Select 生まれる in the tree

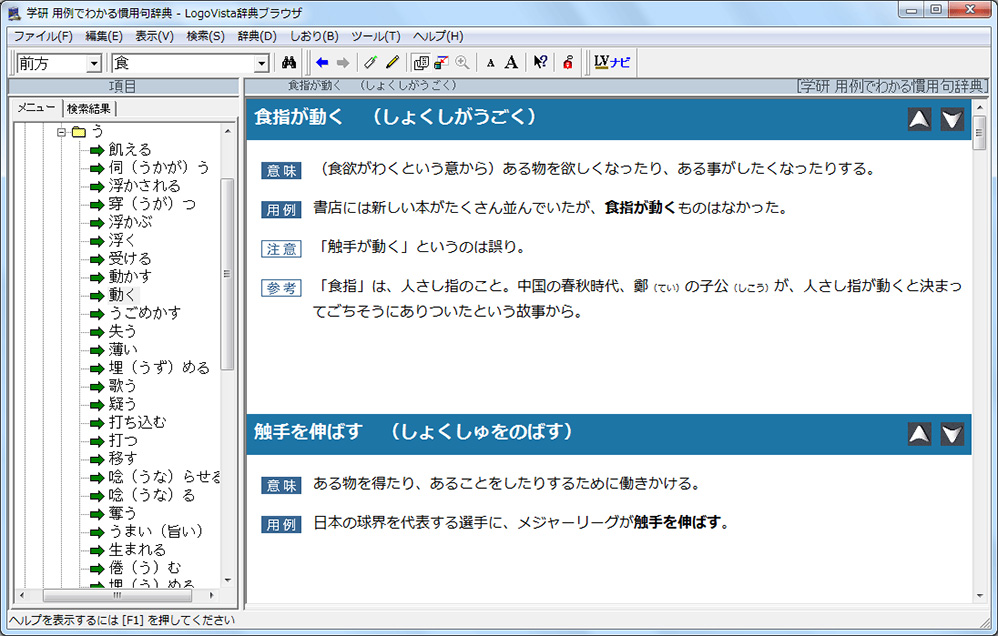[137, 549]
